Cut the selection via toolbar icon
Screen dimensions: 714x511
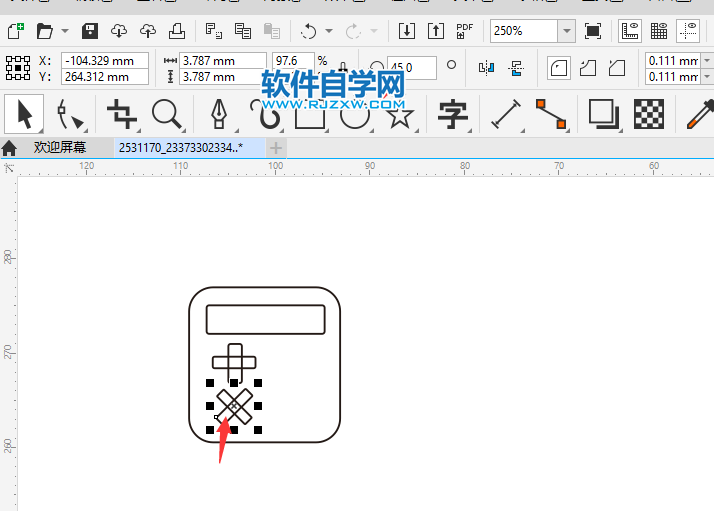pos(213,31)
